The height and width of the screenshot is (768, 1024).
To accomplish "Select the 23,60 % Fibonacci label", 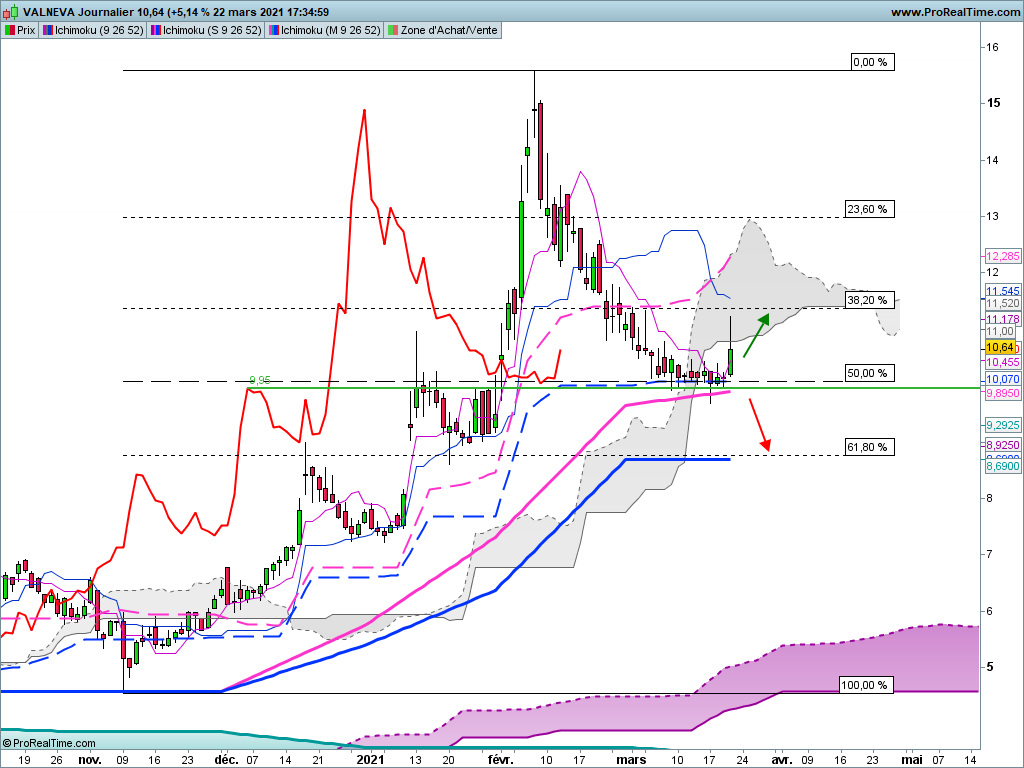I will (x=869, y=209).
